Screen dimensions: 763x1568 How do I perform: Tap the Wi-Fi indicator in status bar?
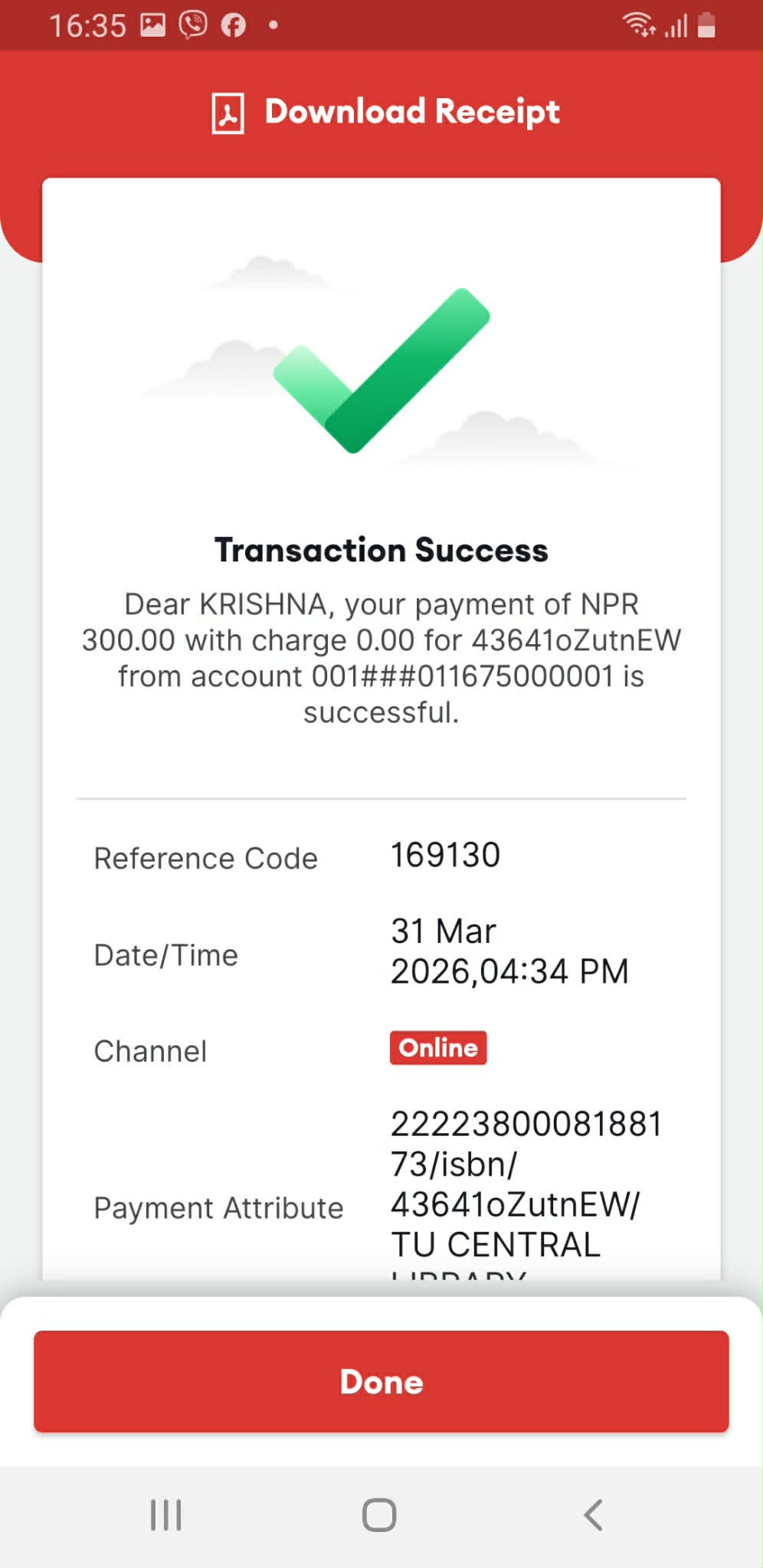(x=638, y=25)
